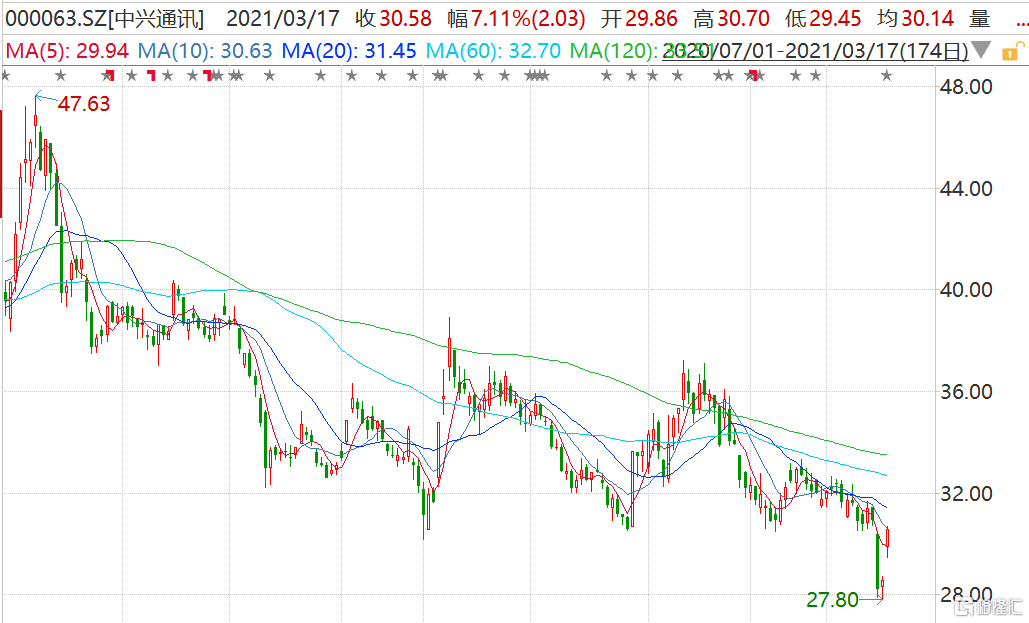Click the leftmost red corner flag marker

click(x=109, y=75)
